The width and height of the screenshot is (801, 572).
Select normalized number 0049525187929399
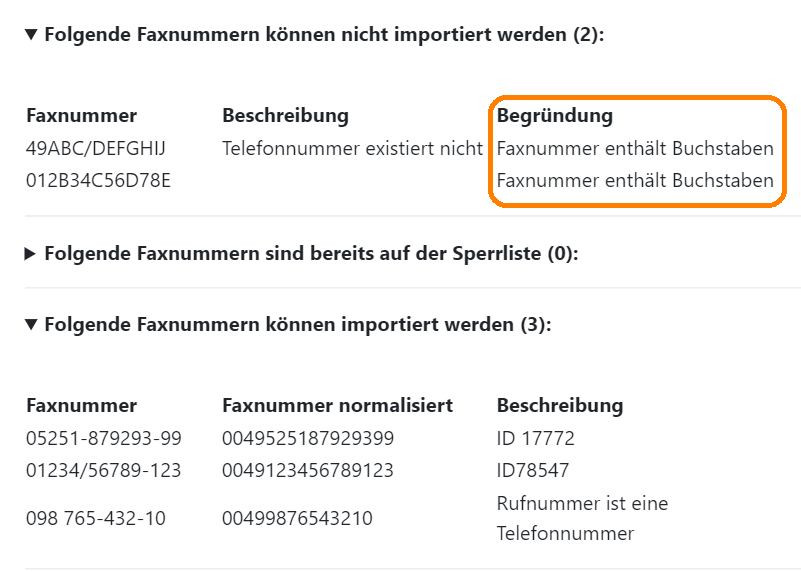[x=308, y=438]
